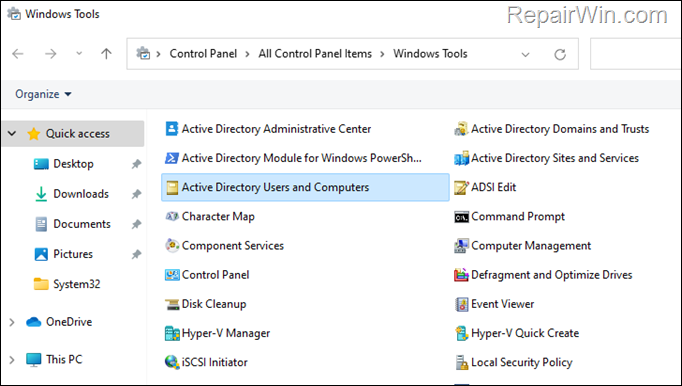Screen dimensions: 682x386
Task: Open Downloads label in navigation pane
Action: pyautogui.click(x=81, y=194)
